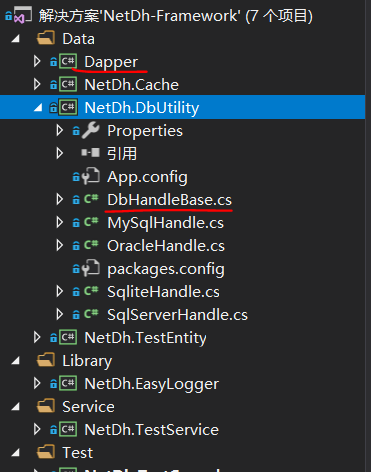This screenshot has width=371, height=472.
Task: Collapse the NetDh.DbUtility project node
Action: pos(38,107)
